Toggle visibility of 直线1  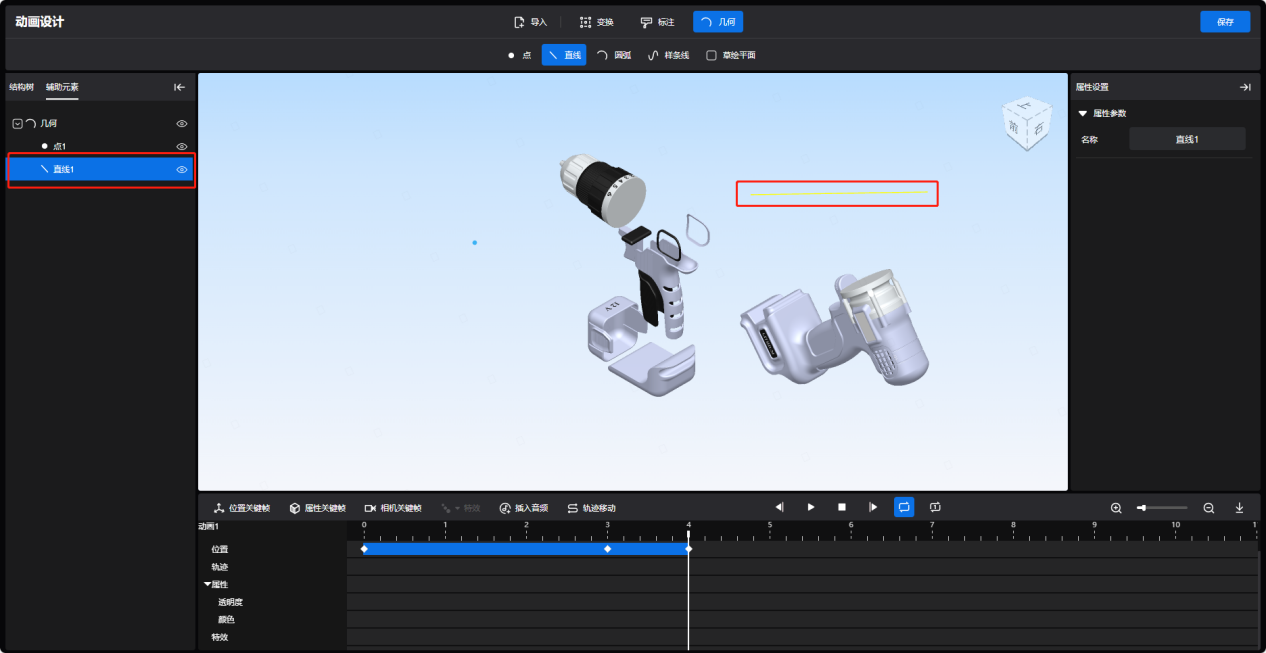pyautogui.click(x=182, y=170)
